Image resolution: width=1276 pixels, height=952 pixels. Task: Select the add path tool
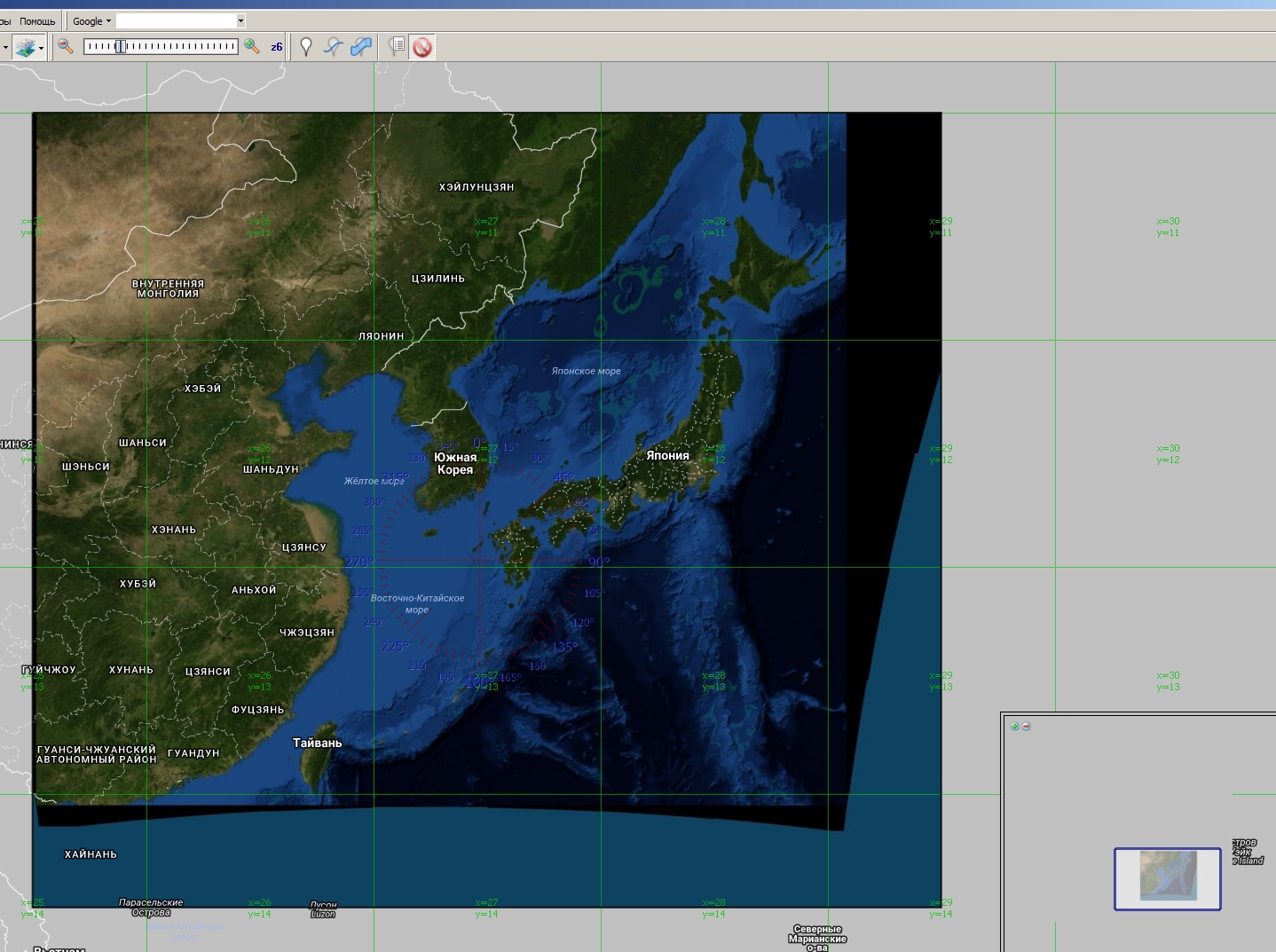point(334,47)
